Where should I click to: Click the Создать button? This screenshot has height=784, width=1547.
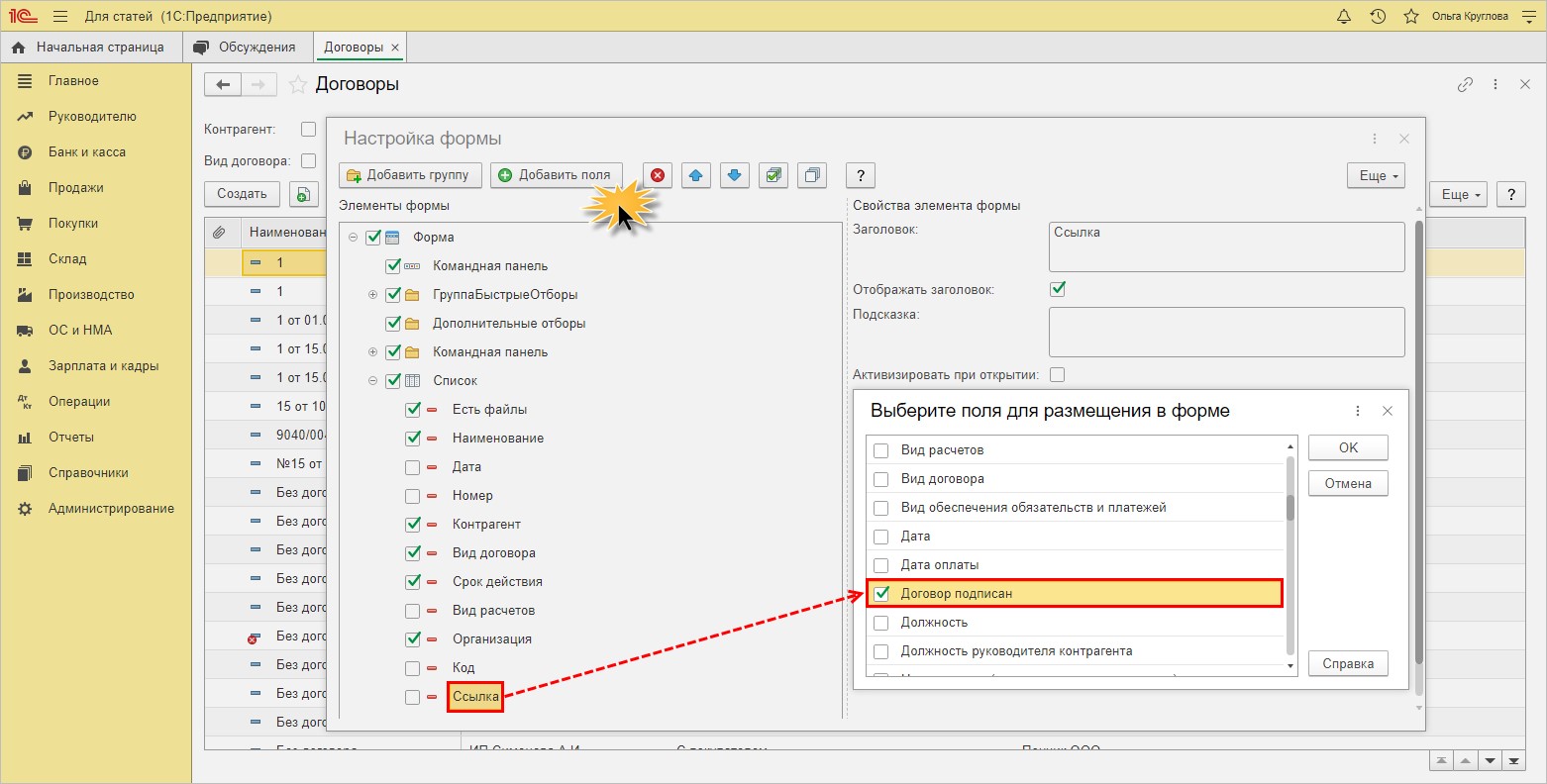point(243,195)
